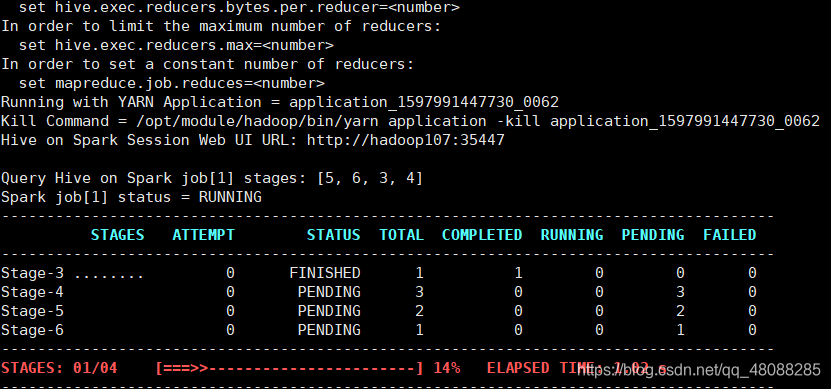Select the Stage-6 row label
The image size is (831, 389).
[x=32, y=330]
